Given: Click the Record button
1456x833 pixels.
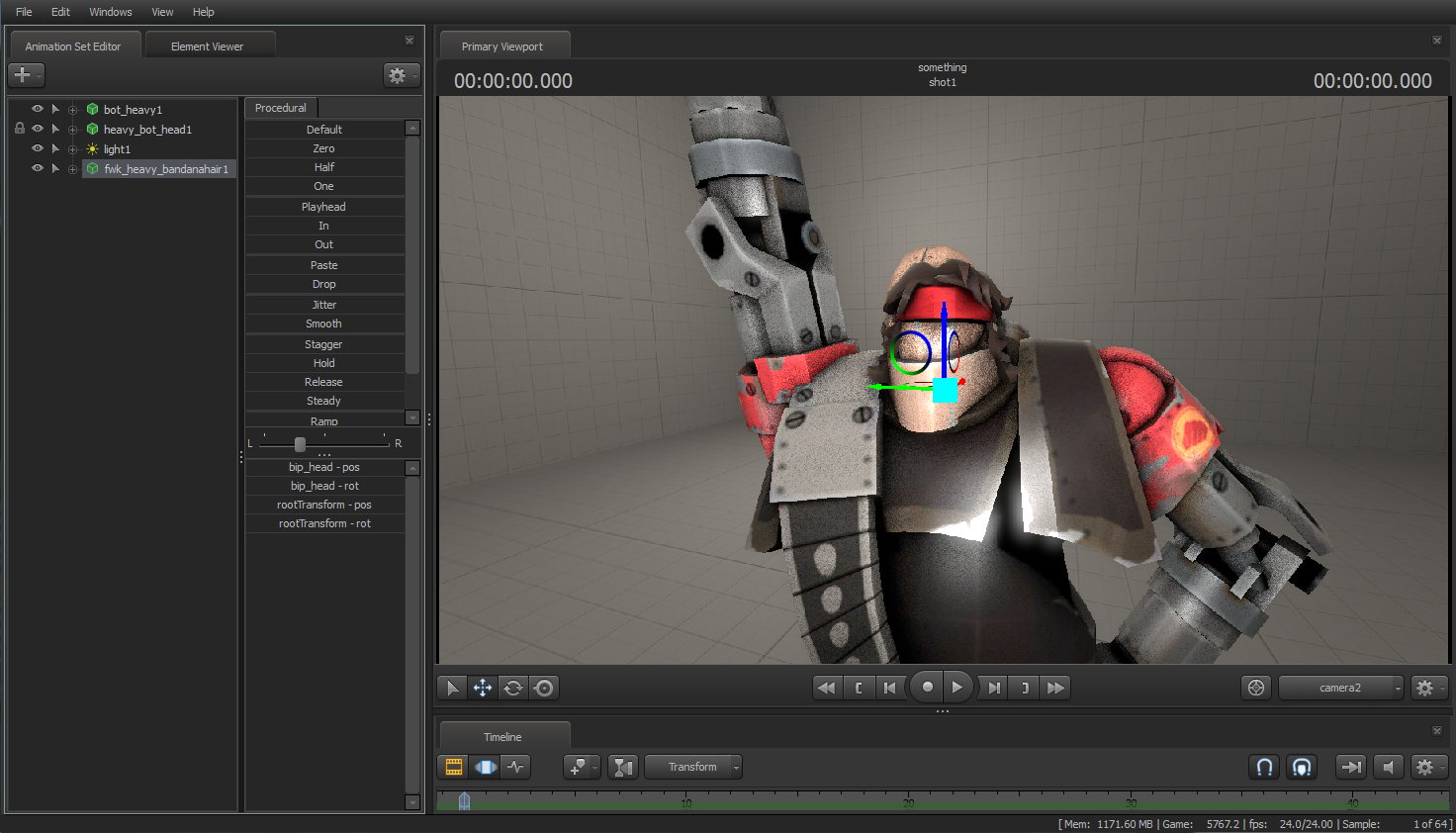Looking at the screenshot, I should click(x=927, y=688).
